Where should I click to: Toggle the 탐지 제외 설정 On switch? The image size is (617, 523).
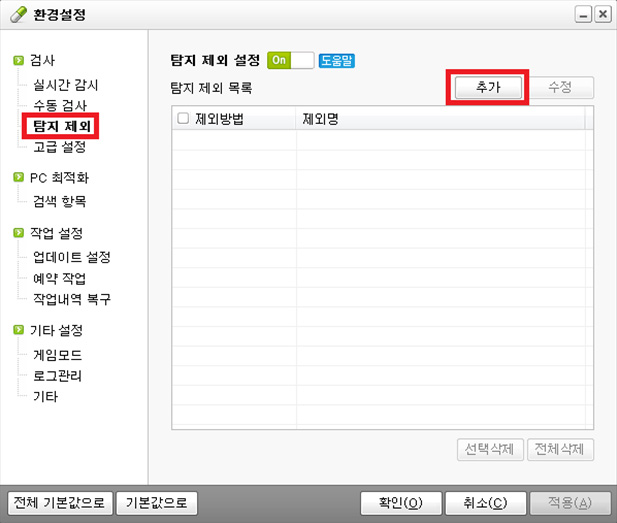[291, 61]
